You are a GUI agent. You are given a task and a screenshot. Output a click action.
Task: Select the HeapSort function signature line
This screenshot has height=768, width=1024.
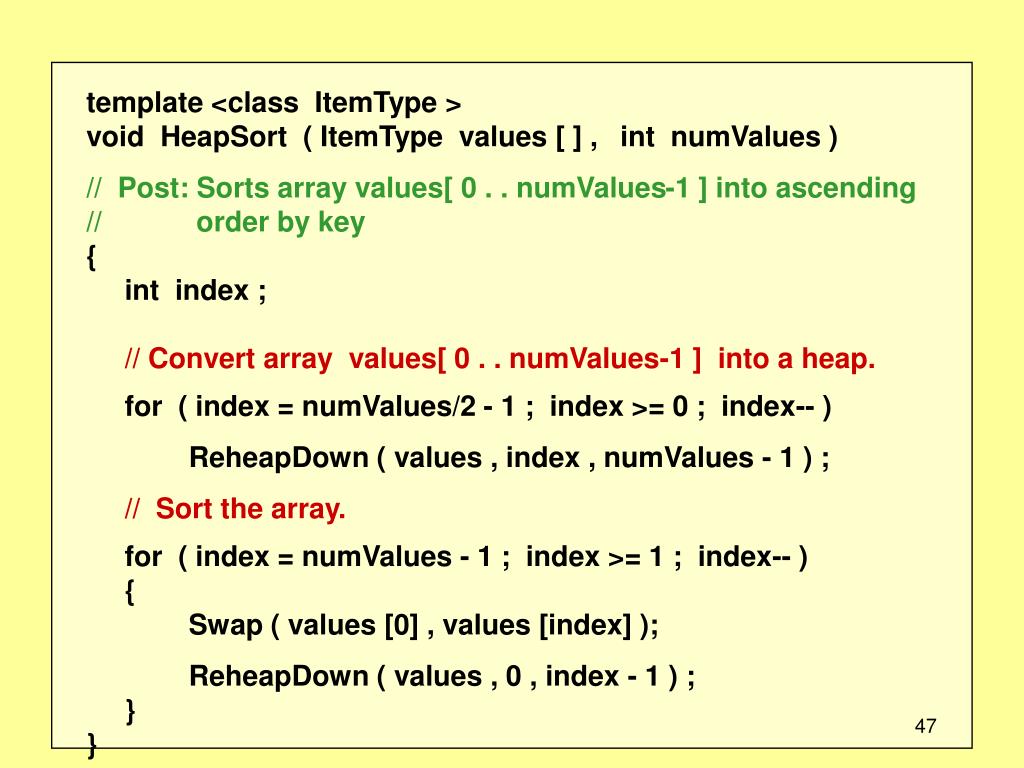pos(462,138)
